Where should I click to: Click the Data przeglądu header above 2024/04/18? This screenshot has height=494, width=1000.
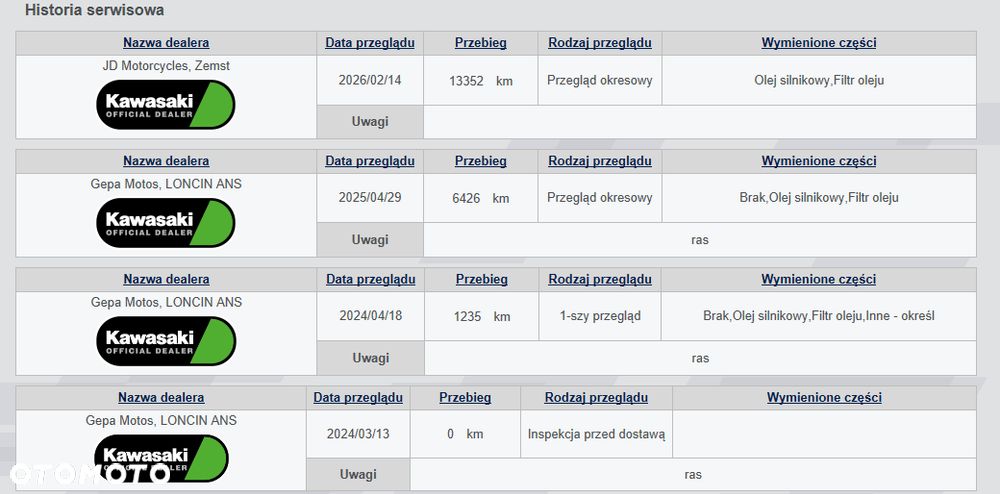click(371, 279)
